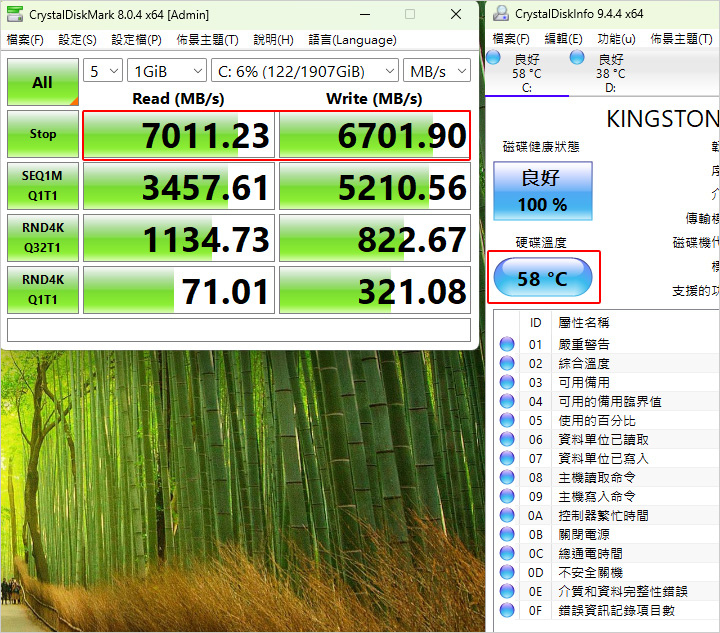
Task: Click the ID column header
Action: [x=535, y=323]
